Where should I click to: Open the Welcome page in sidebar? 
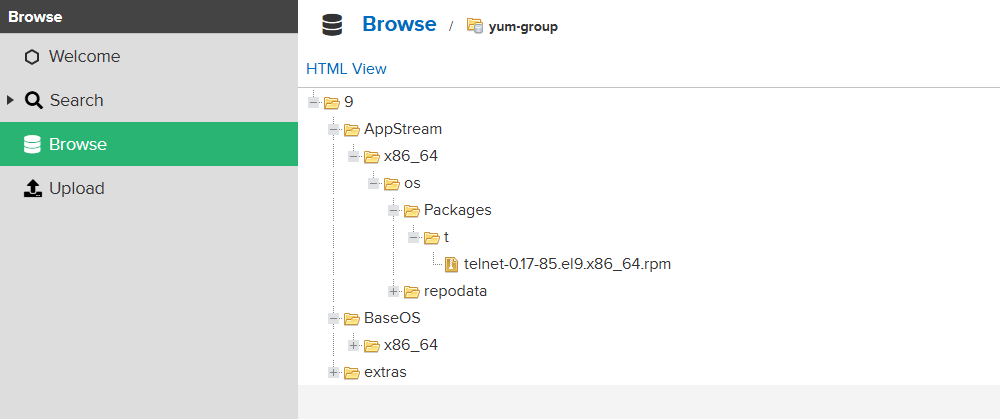[149, 57]
